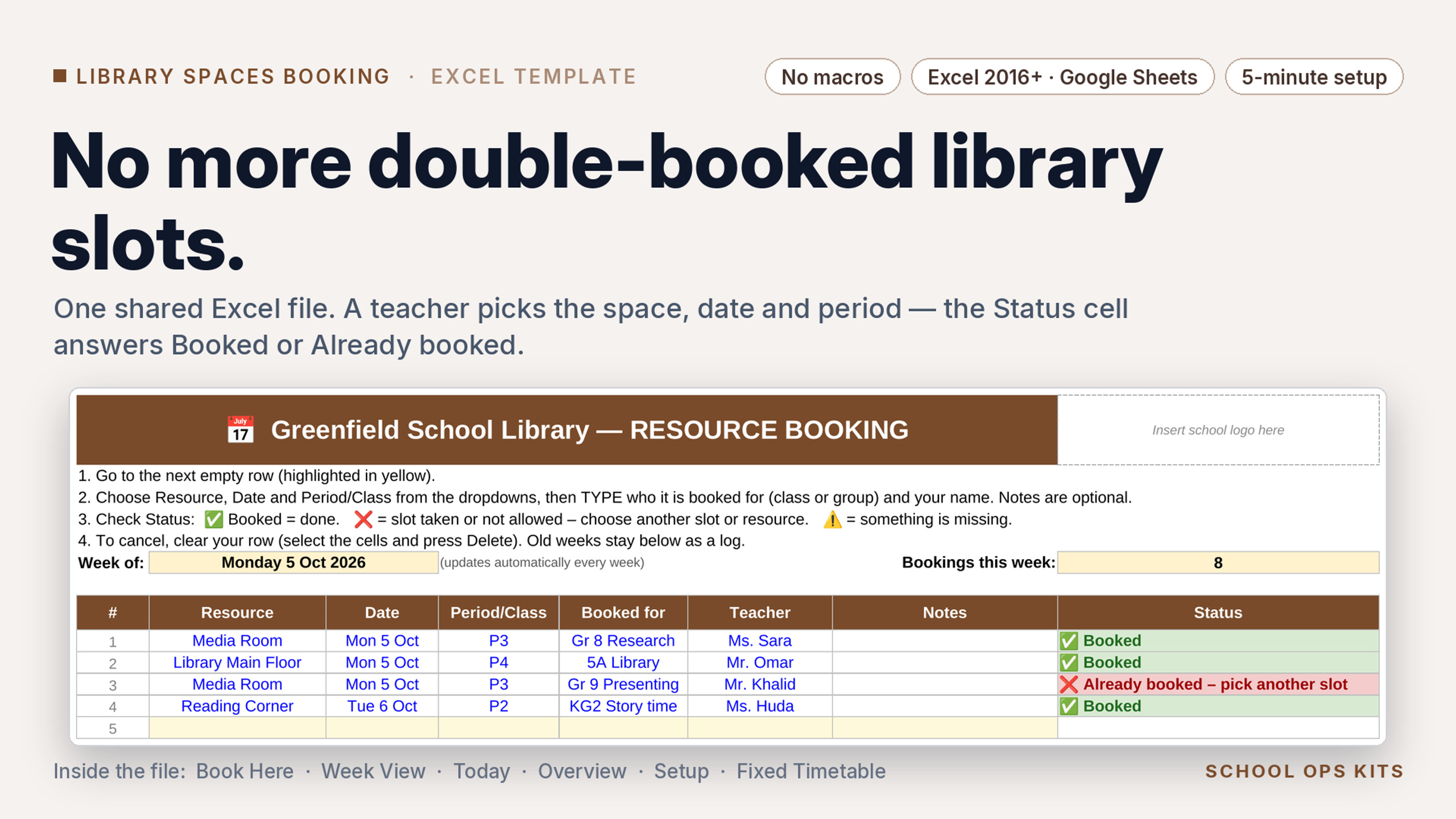Viewport: 1456px width, 819px height.
Task: Click the Already booked – pick another slot status
Action: (x=1218, y=684)
